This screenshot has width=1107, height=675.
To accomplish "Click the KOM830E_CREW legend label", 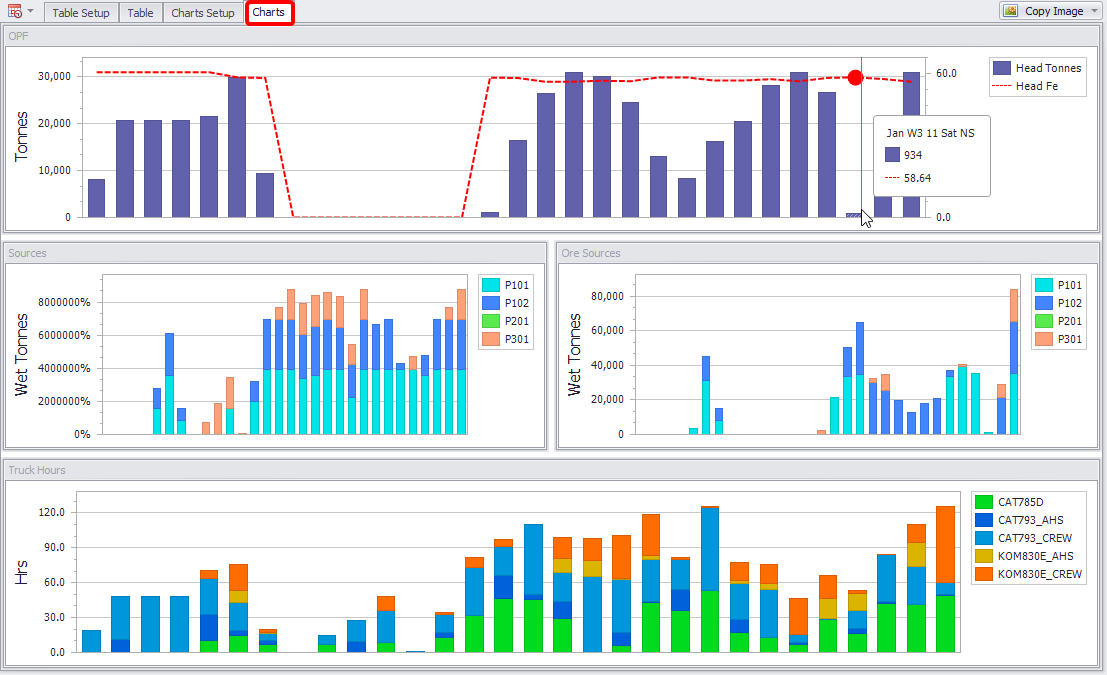I will point(1039,574).
